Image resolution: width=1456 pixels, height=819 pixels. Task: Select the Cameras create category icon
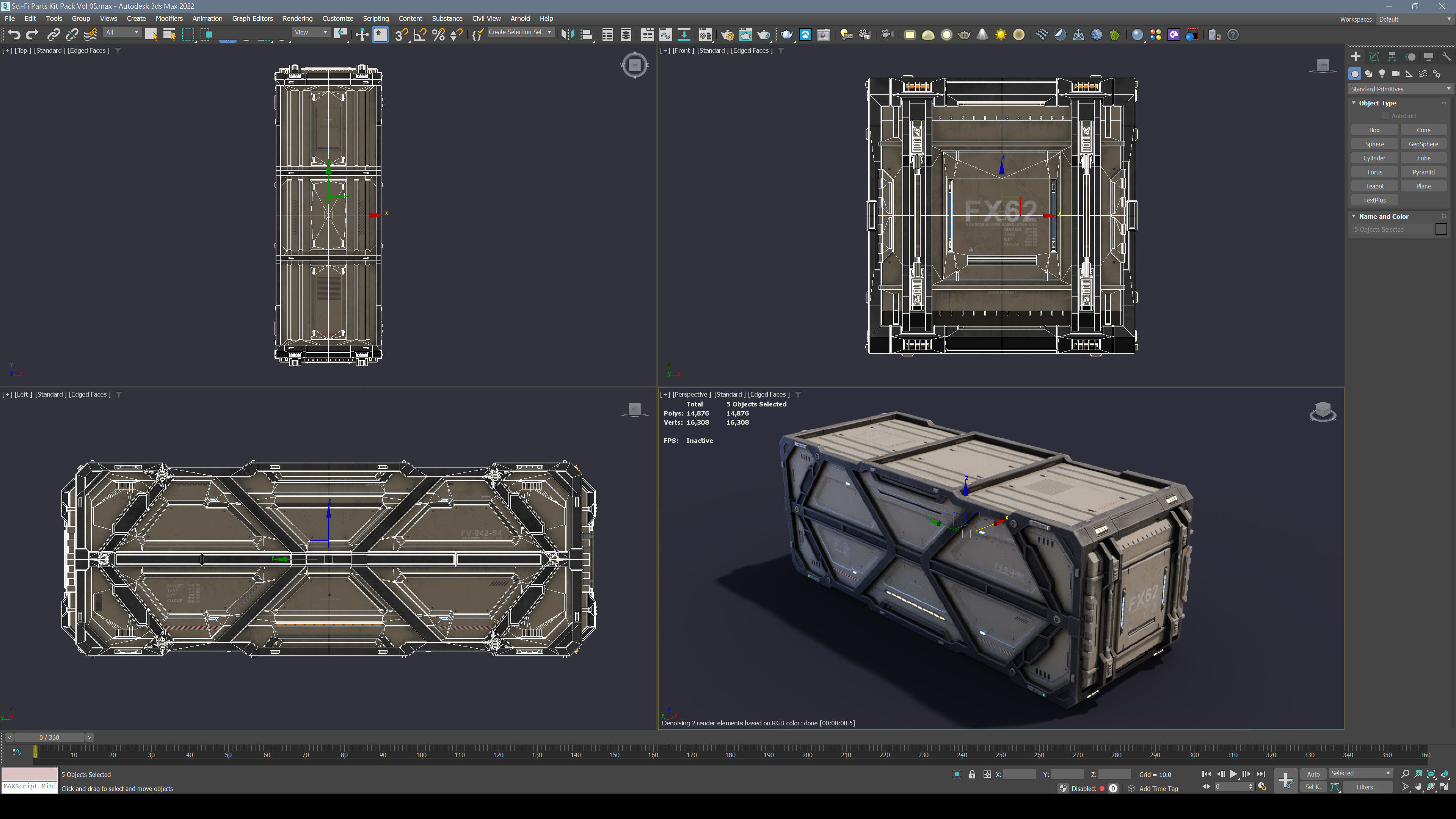coord(1395,74)
